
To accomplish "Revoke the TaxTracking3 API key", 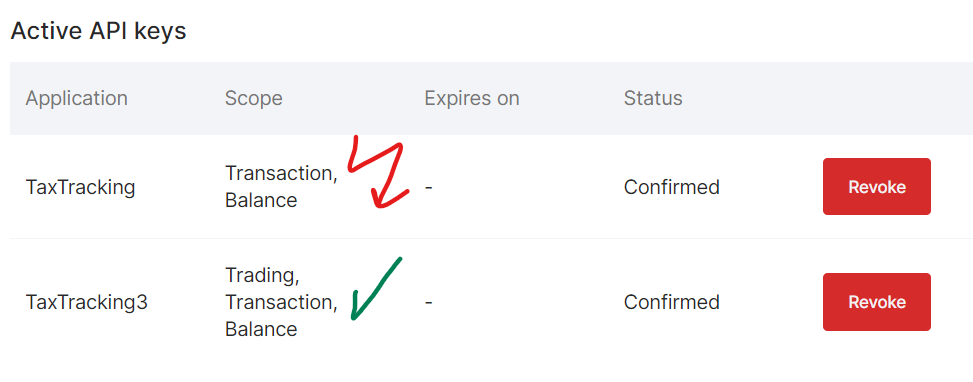I will 876,302.
